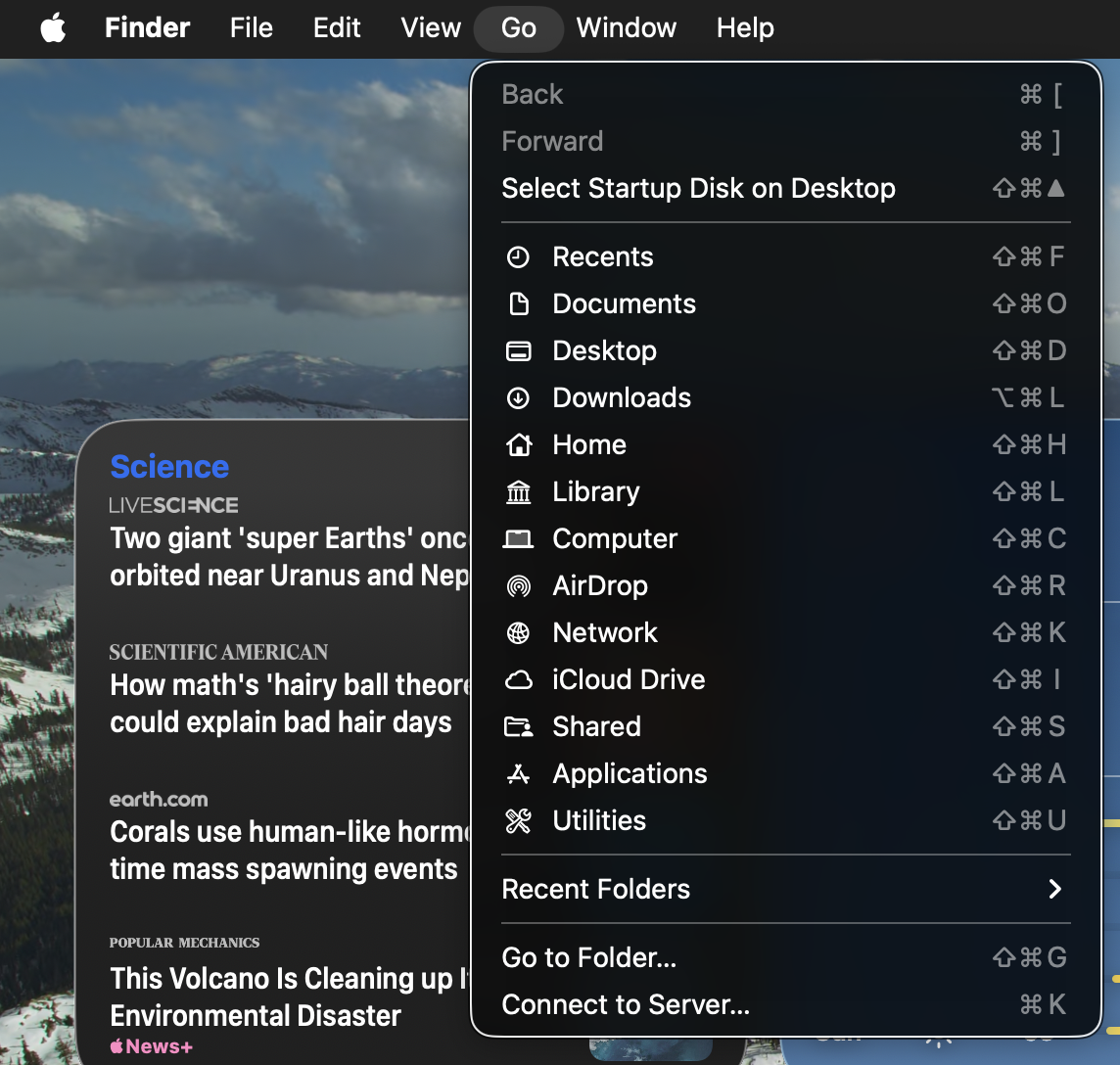Choose Home from the Go menu
This screenshot has height=1065, width=1120.
click(x=786, y=444)
